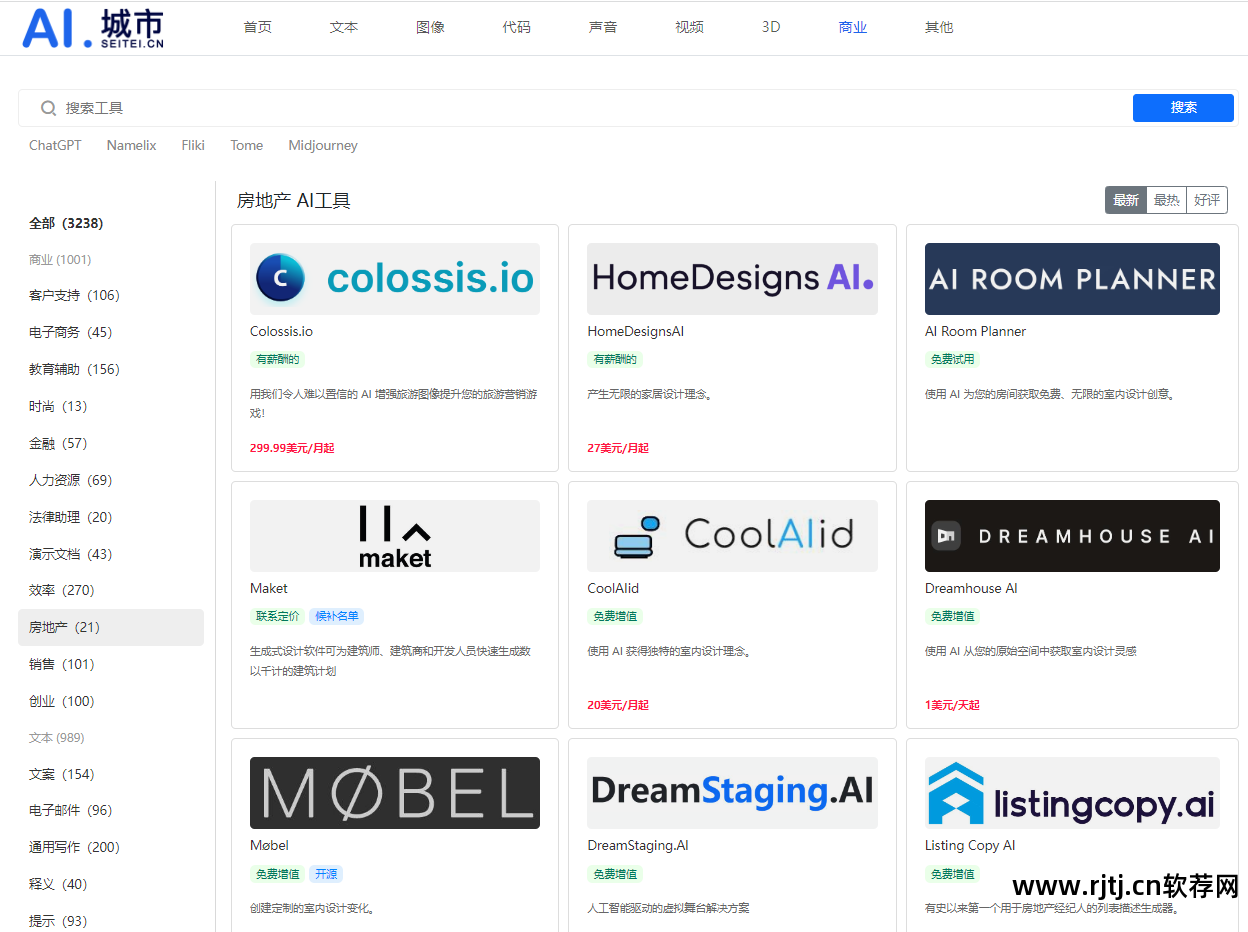Open the CoolAIid logo banner
Image resolution: width=1248 pixels, height=932 pixels.
point(732,536)
